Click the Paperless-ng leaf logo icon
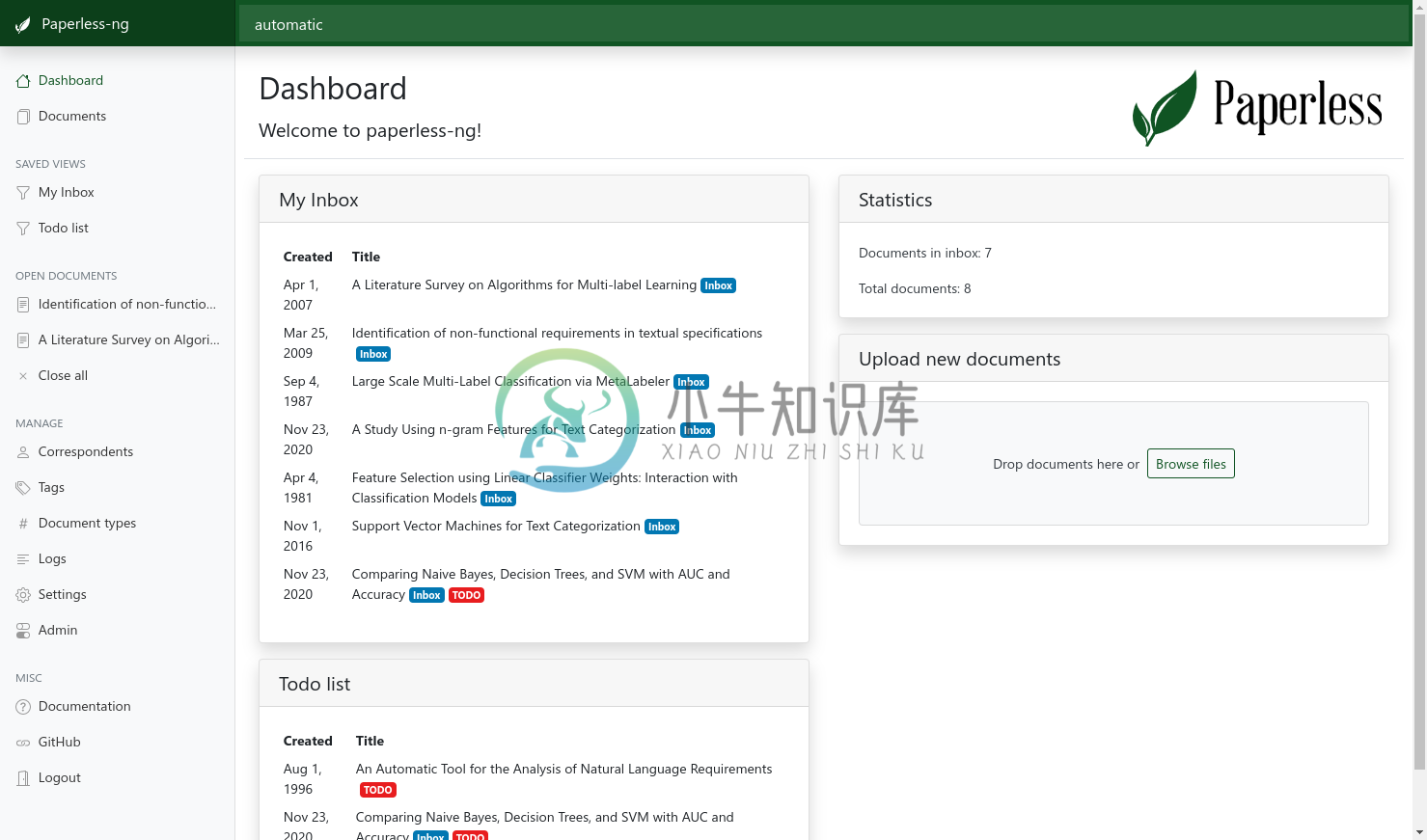1427x840 pixels. [x=23, y=24]
